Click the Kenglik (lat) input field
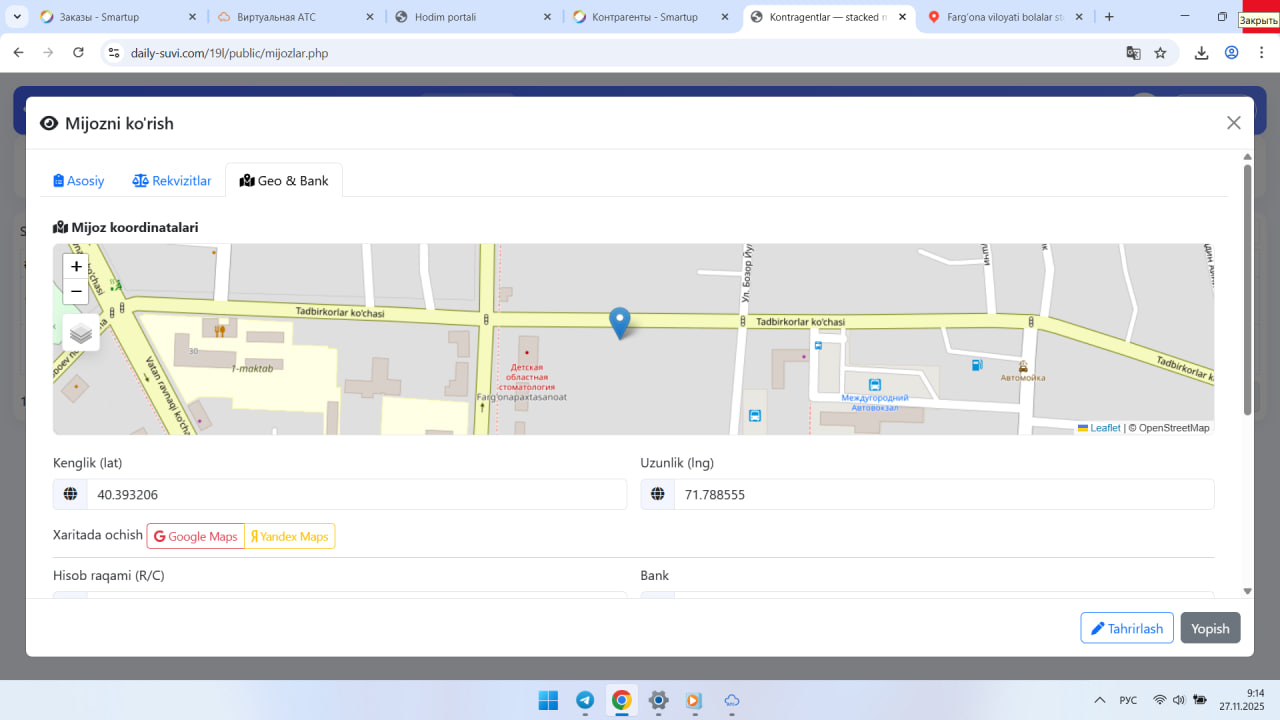1280x720 pixels. click(356, 495)
